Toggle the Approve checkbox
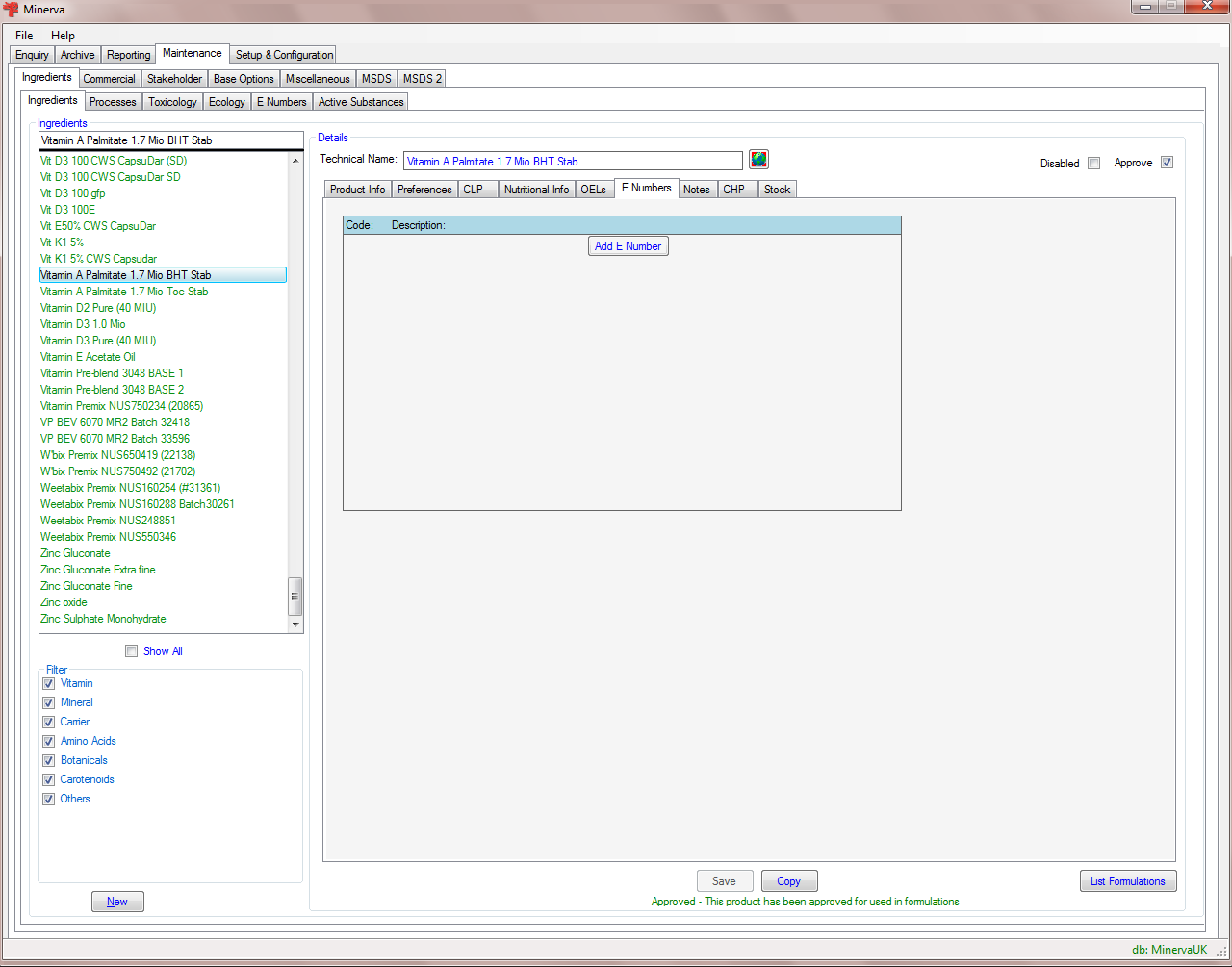1232x967 pixels. [1167, 163]
